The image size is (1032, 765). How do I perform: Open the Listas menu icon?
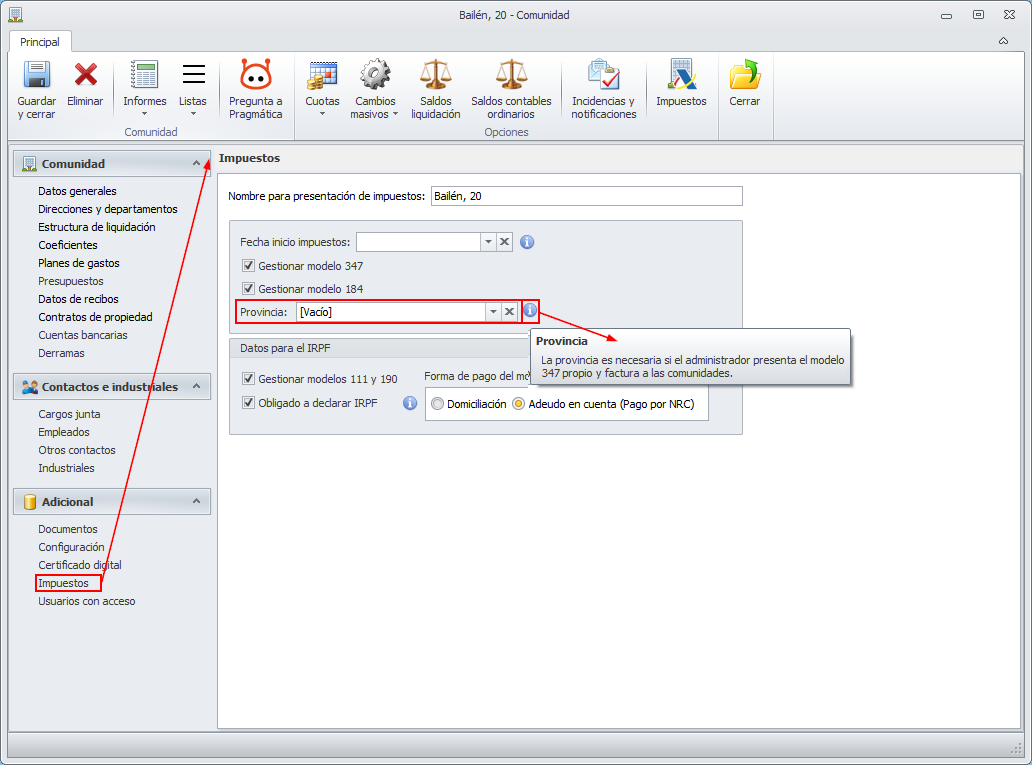click(x=194, y=74)
